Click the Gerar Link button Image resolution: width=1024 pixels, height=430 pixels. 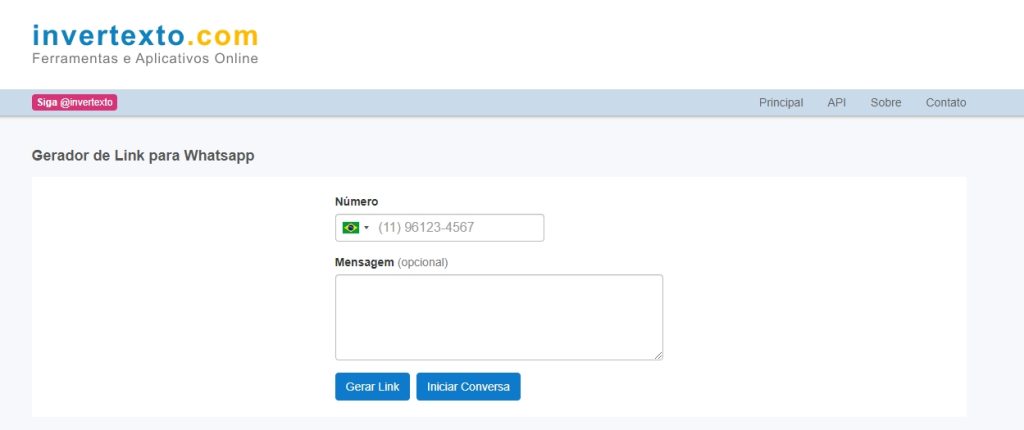tap(372, 386)
